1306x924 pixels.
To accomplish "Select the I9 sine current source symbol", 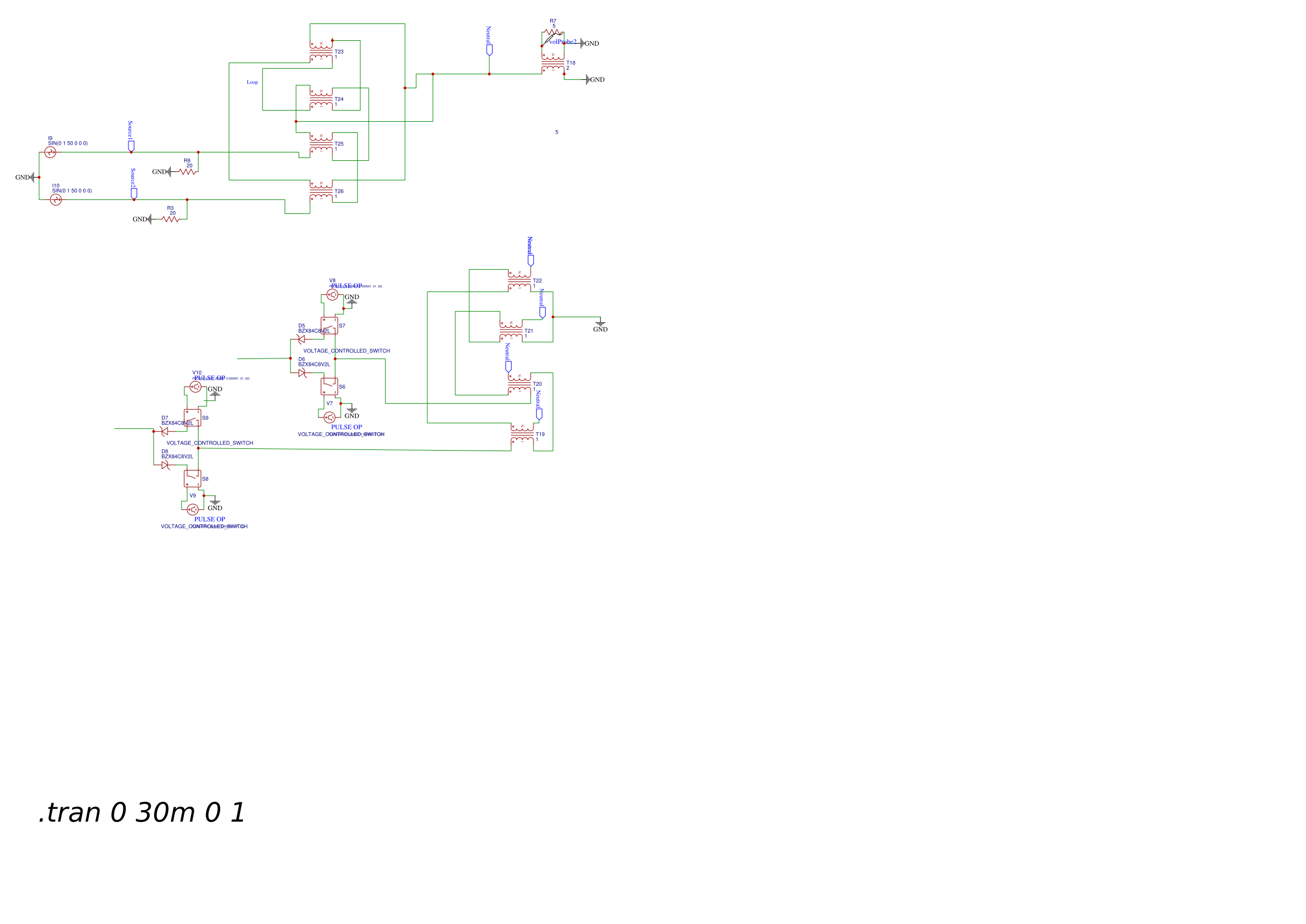I will [x=50, y=152].
